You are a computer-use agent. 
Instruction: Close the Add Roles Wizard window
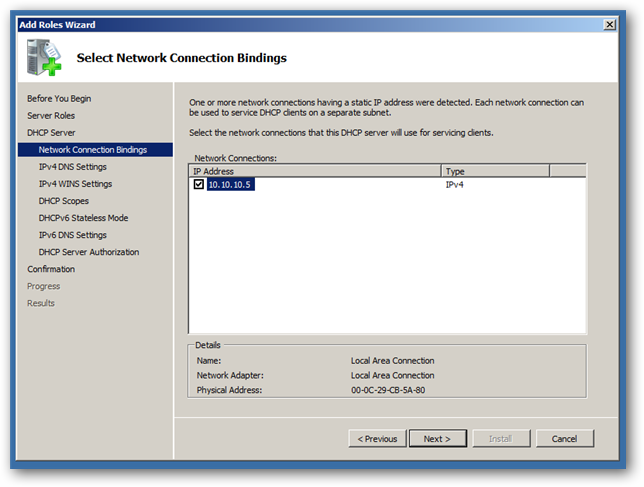click(610, 25)
